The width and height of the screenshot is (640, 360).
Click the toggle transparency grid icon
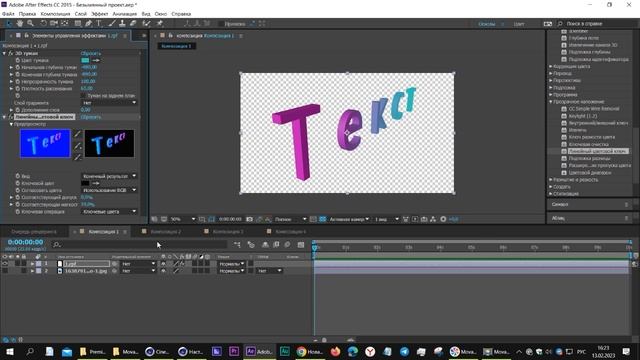pos(322,219)
